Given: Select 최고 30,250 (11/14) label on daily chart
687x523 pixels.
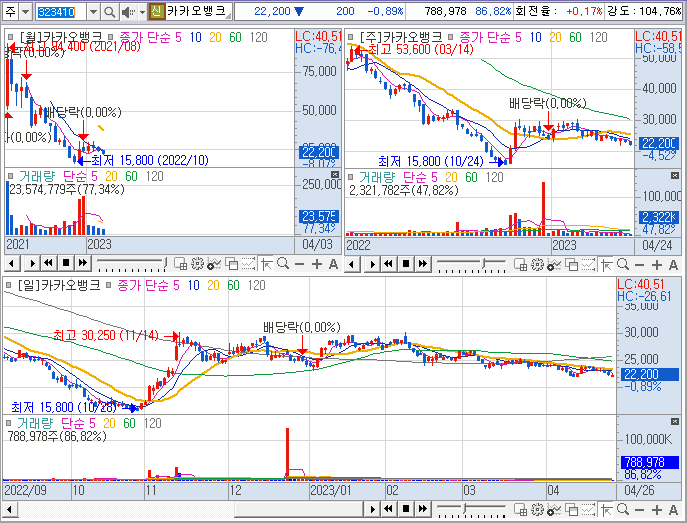Looking at the screenshot, I should (x=106, y=336).
